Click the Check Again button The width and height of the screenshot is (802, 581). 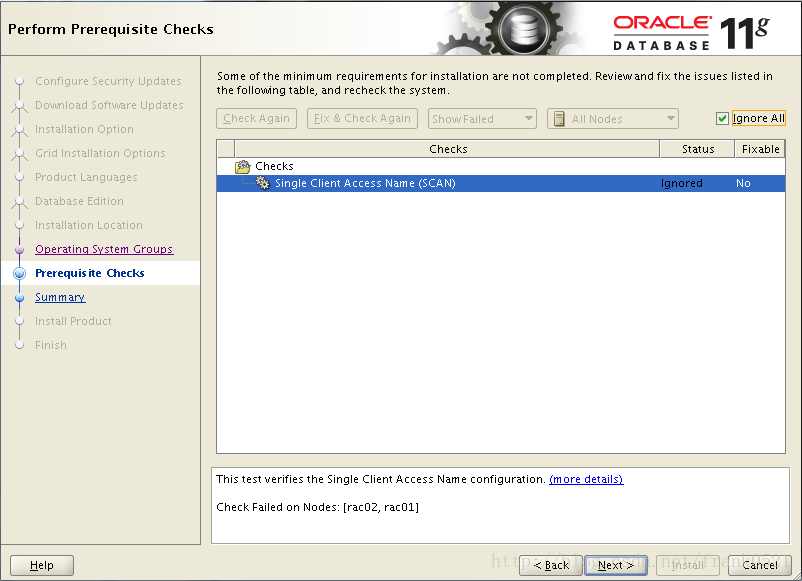pos(256,119)
